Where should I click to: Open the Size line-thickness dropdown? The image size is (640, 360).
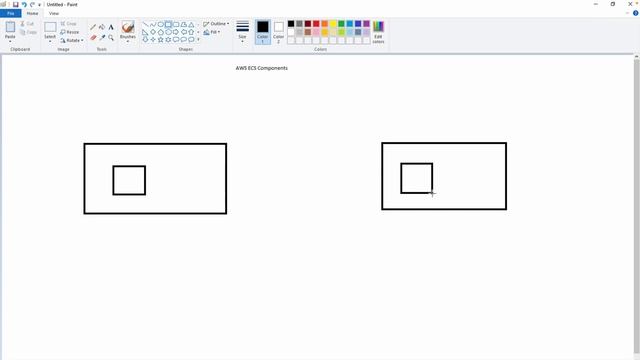242,31
